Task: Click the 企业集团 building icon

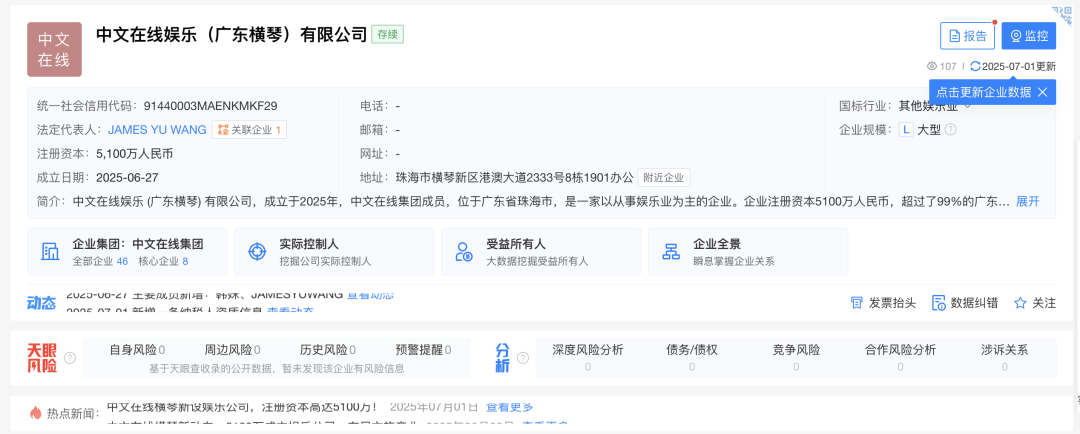Action: coord(50,251)
